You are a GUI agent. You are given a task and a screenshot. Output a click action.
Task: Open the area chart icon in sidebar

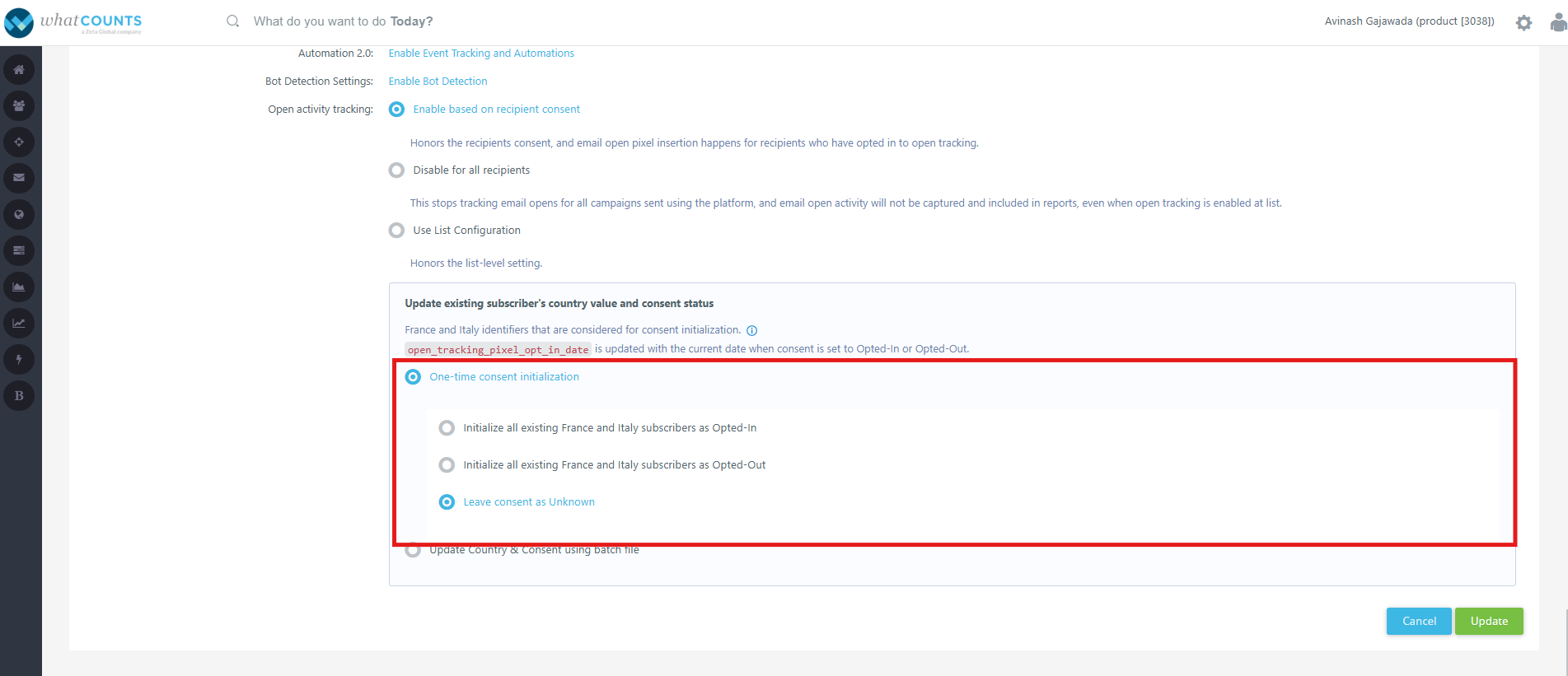[19, 287]
